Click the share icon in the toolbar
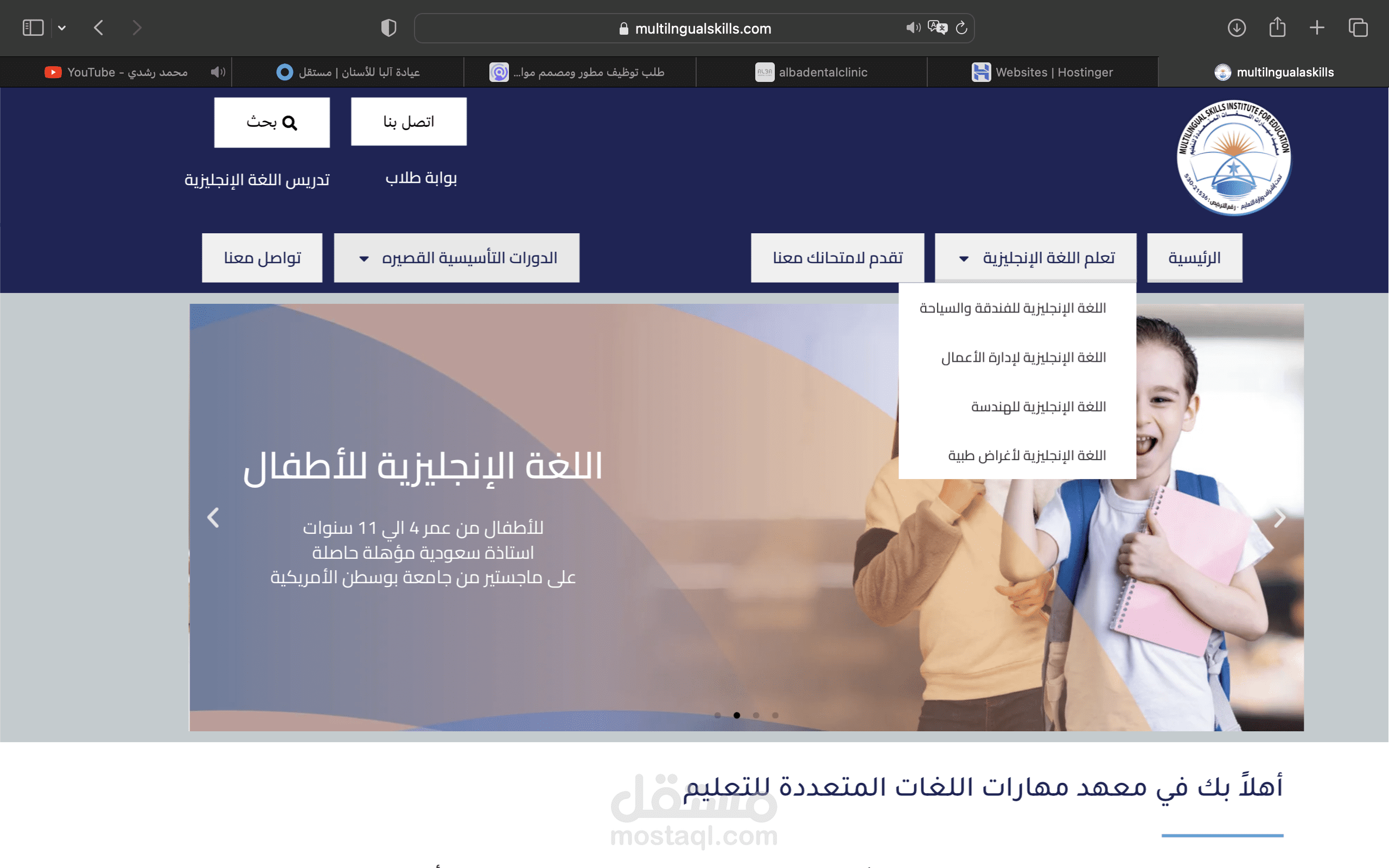Screen dimensions: 1389x868 click(1277, 28)
